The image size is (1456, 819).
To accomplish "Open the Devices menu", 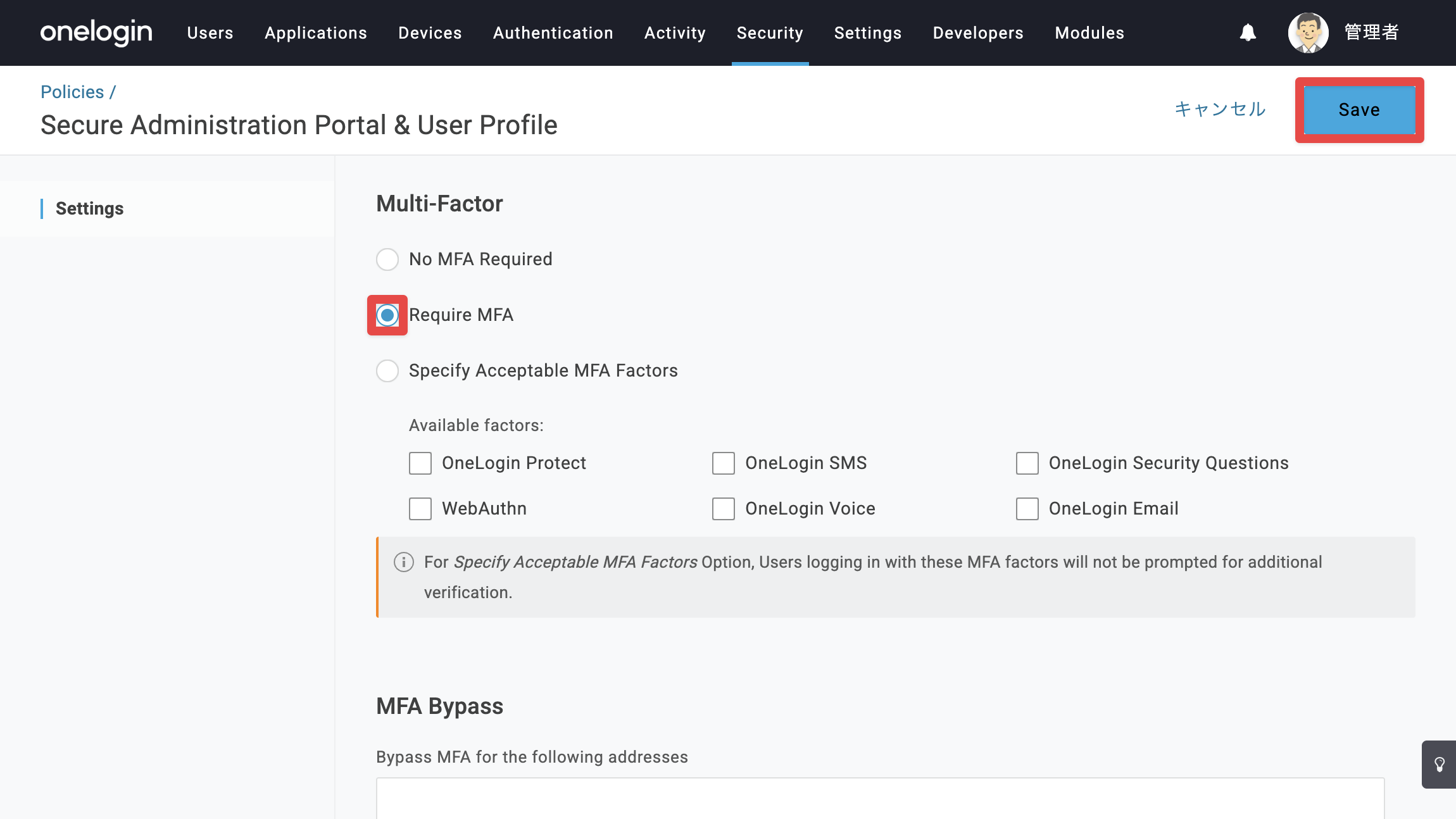I will tap(430, 33).
